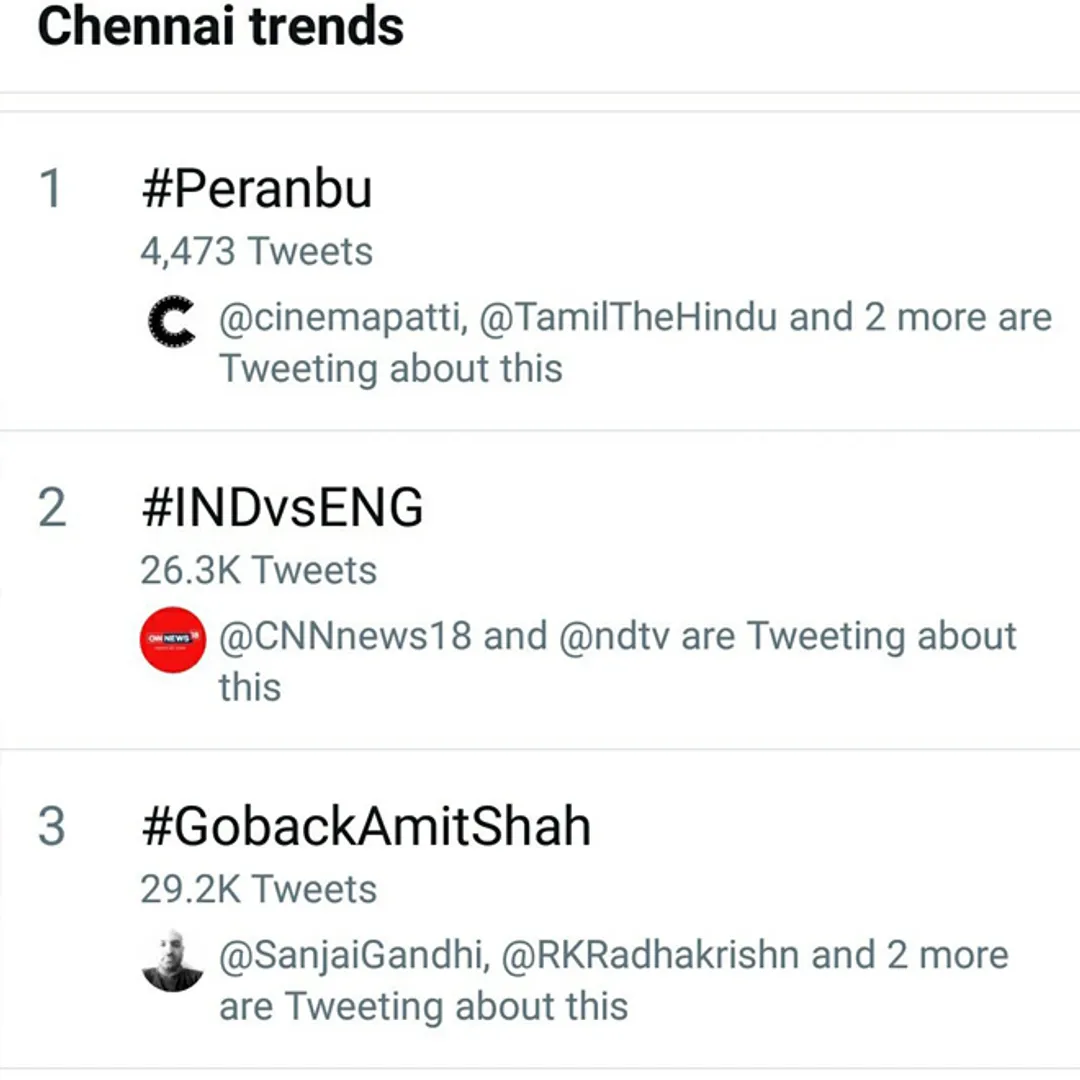Click the @ndtv mention text
Viewport: 1080px width, 1080px height.
pos(614,636)
